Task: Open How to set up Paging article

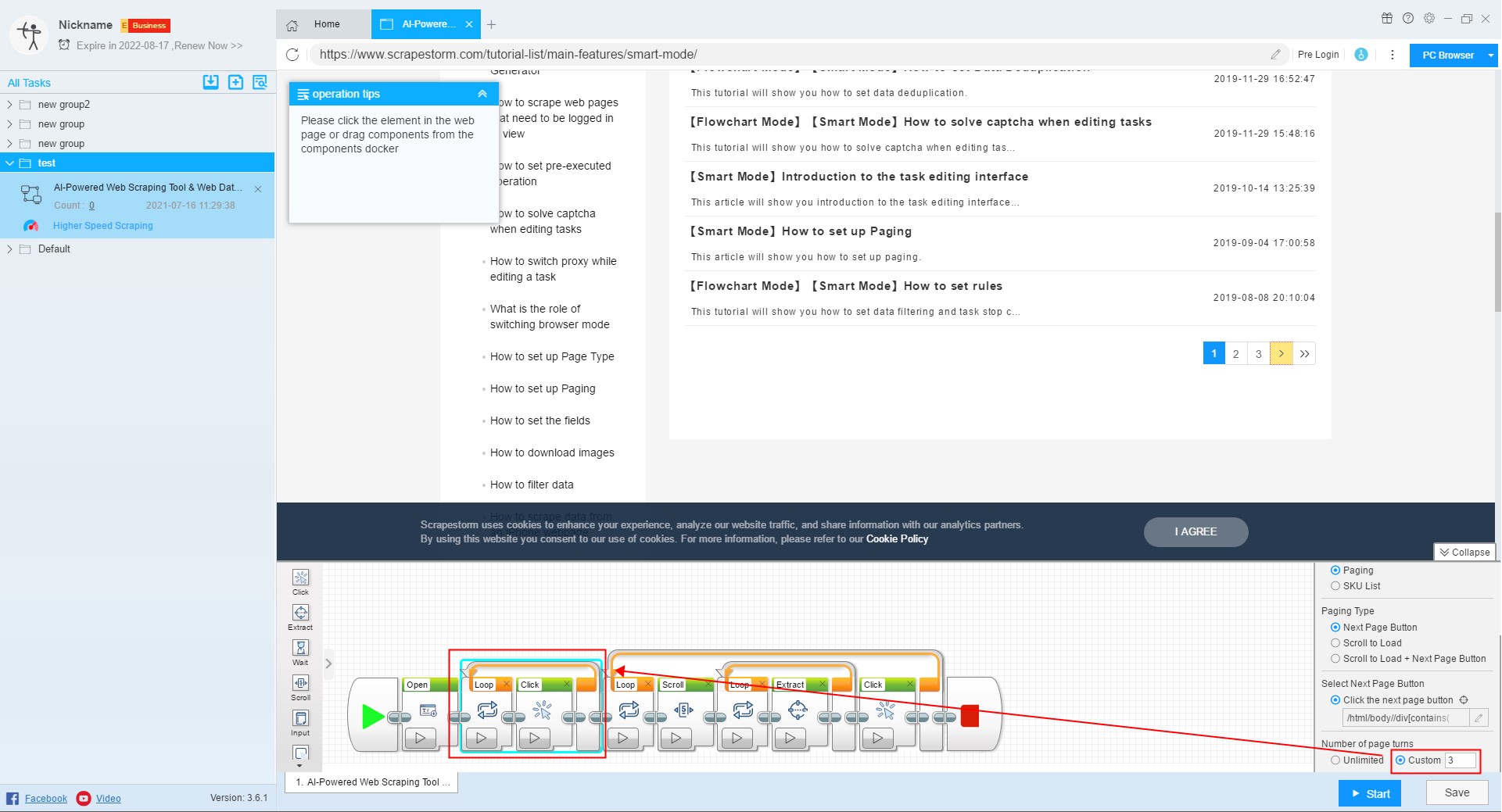Action: [543, 389]
